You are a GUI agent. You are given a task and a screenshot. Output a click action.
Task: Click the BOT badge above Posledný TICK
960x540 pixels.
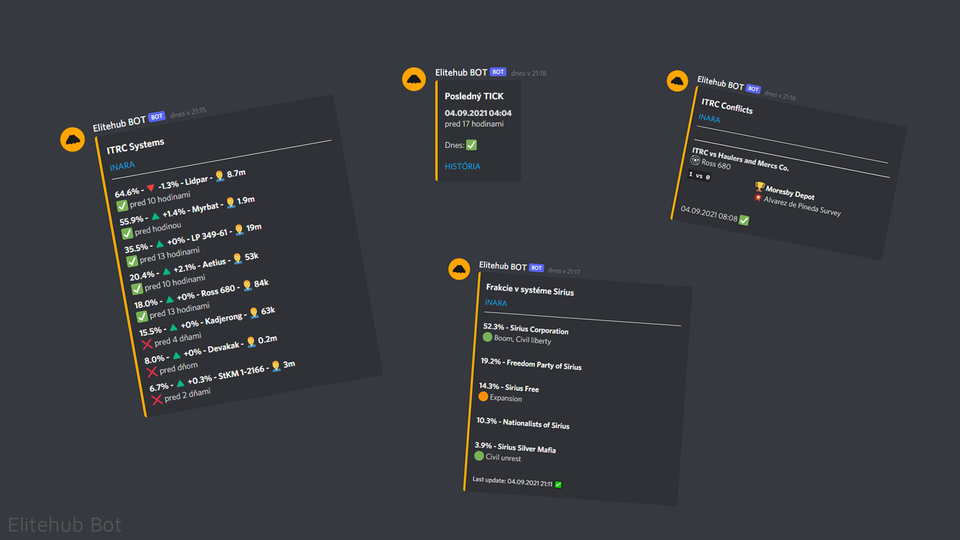498,72
